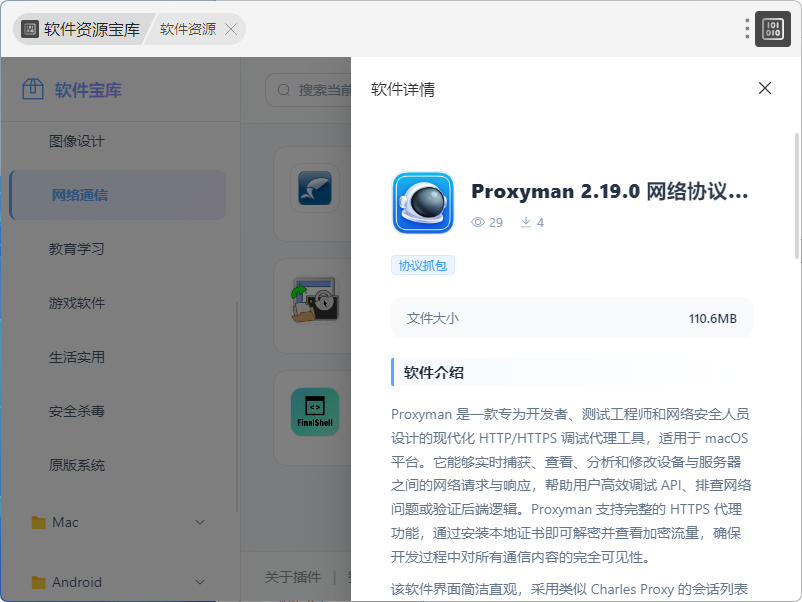Click the binary plugin icon top right
802x602 pixels.
(x=772, y=29)
